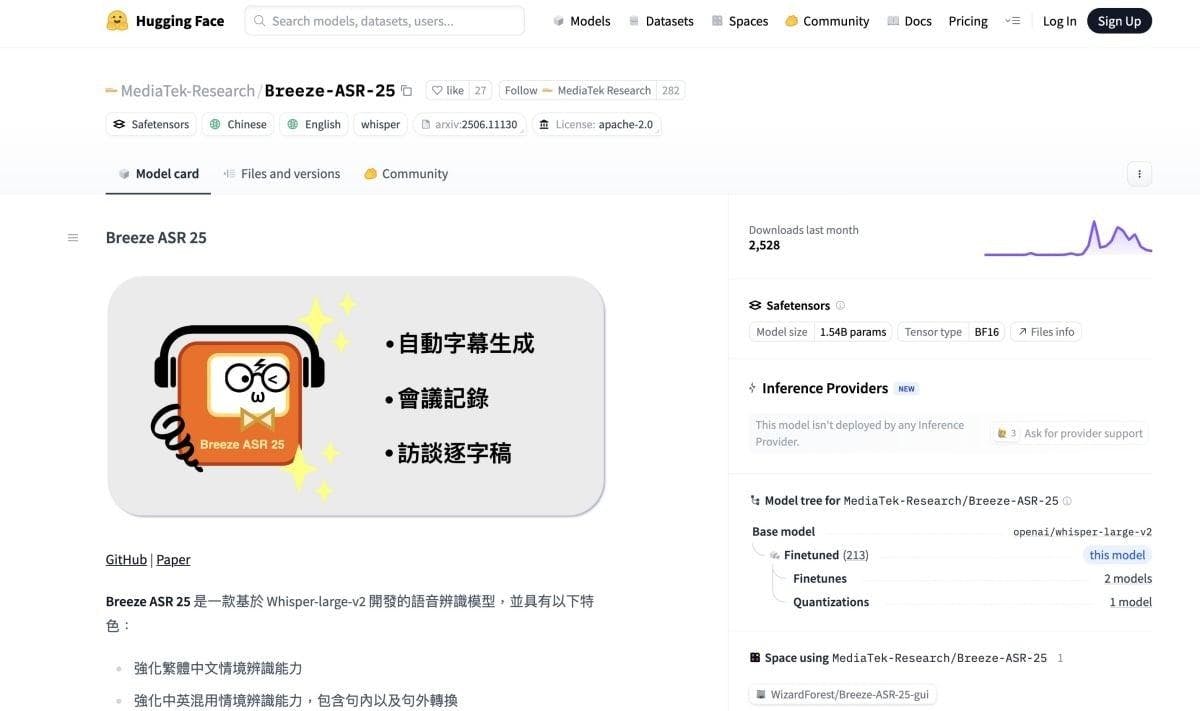The height and width of the screenshot is (711, 1200).
Task: Click the 'this model' badge
Action: coord(1117,555)
